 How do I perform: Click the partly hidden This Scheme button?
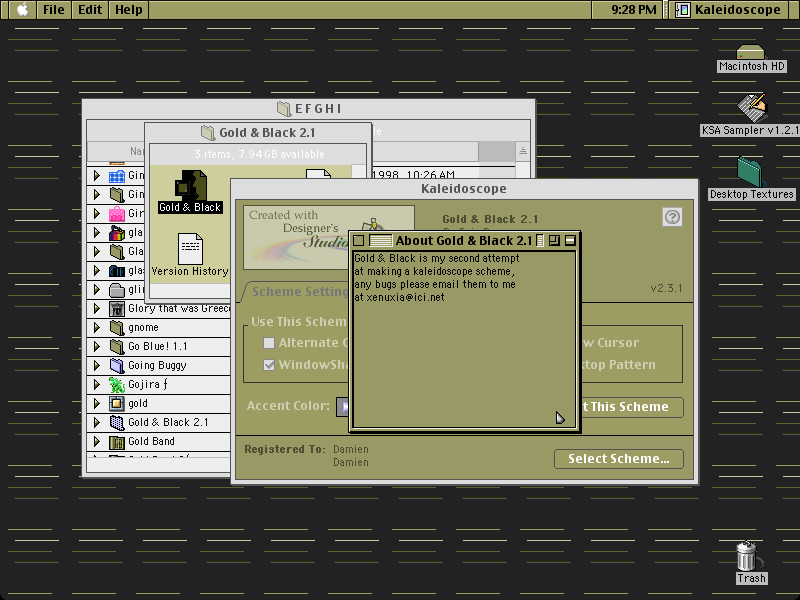pyautogui.click(x=632, y=407)
